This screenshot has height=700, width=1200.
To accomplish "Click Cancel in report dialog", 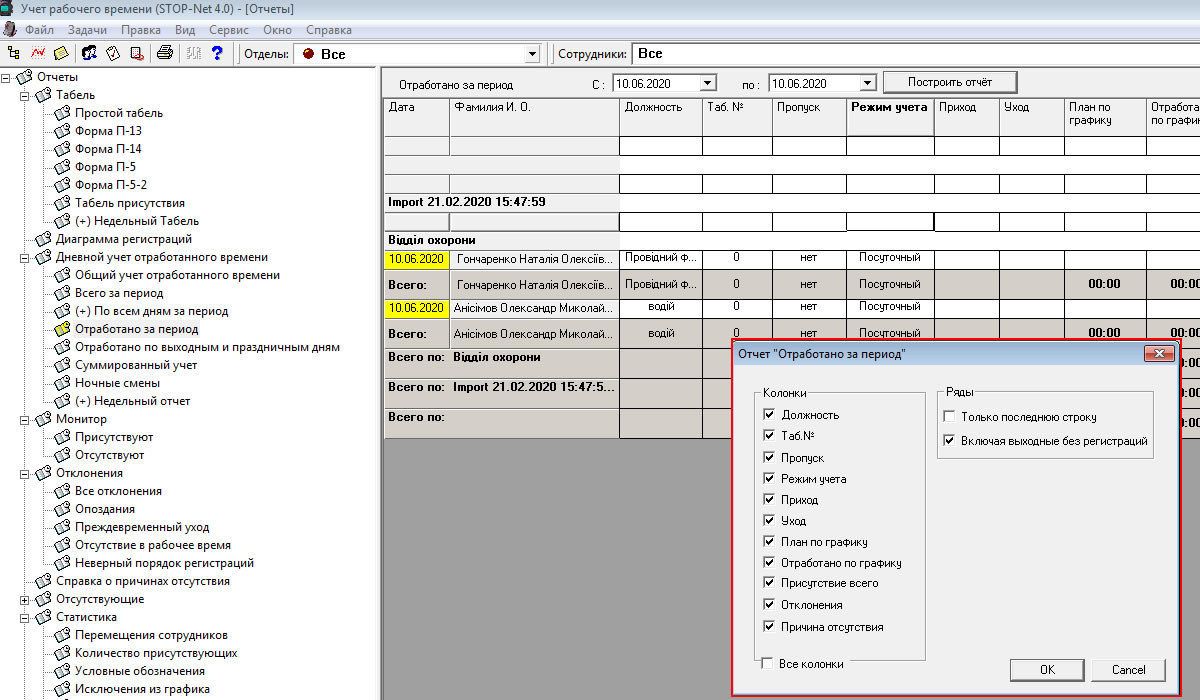I will (1128, 669).
